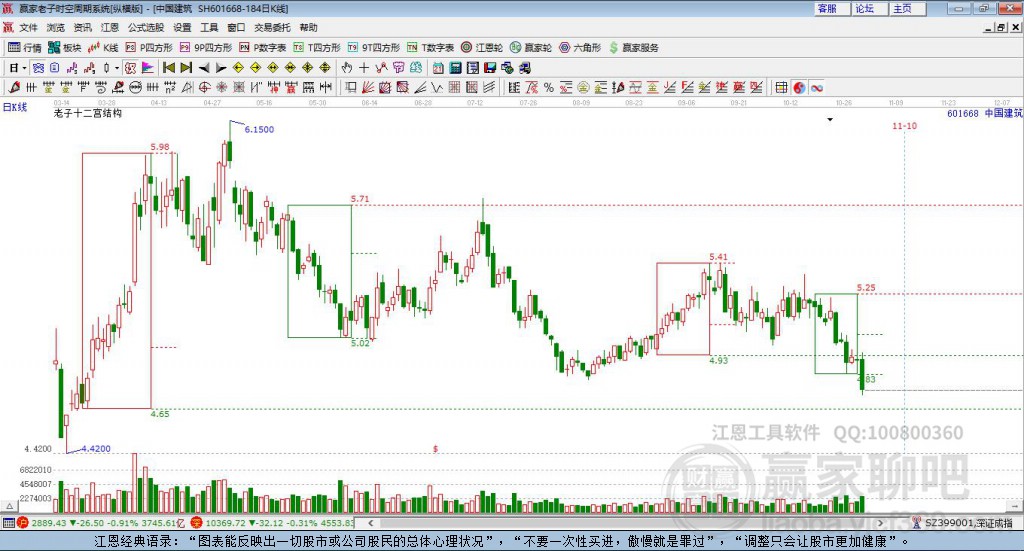The height and width of the screenshot is (551, 1024).
Task: Click the status bar scroll right arrow
Action: (880, 523)
